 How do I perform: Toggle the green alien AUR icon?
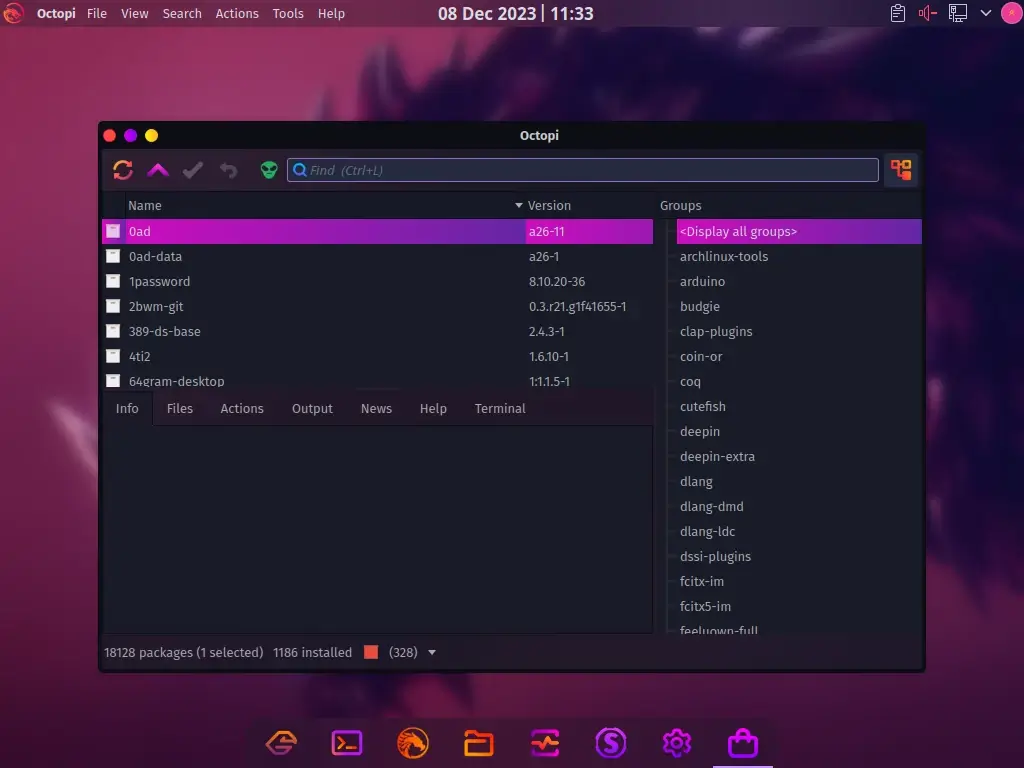pos(268,170)
